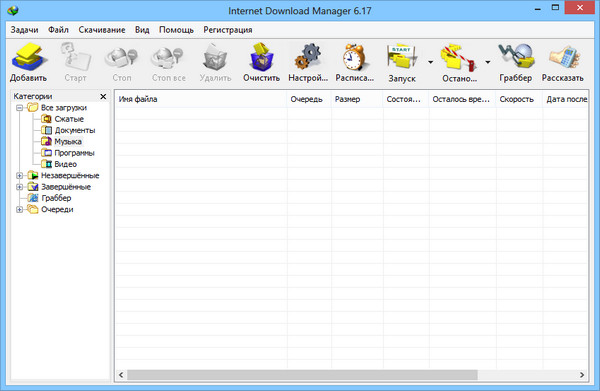600x391 pixels.
Task: Click the Добавить (Add URL) toolbar icon
Action: coord(29,57)
